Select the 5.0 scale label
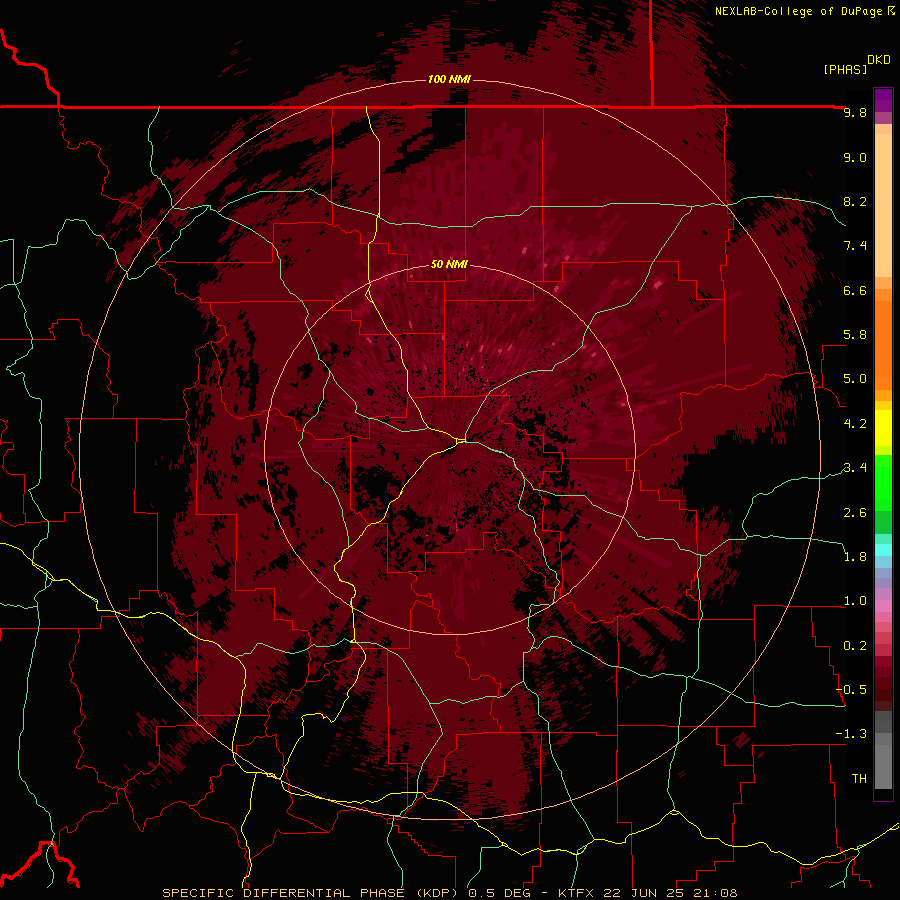 (855, 379)
